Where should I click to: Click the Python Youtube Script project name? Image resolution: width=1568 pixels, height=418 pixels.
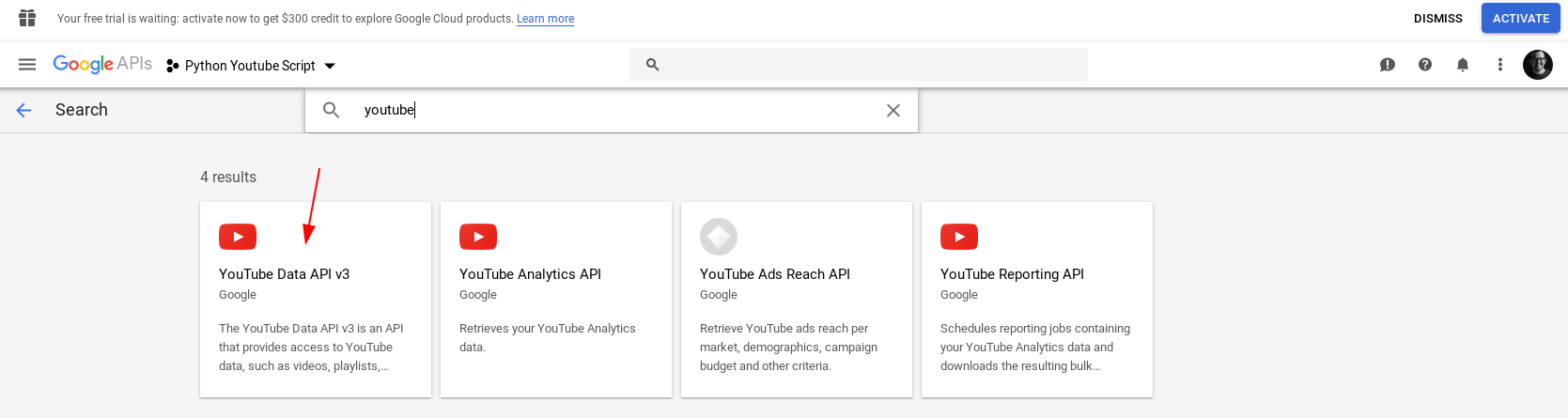[x=250, y=66]
